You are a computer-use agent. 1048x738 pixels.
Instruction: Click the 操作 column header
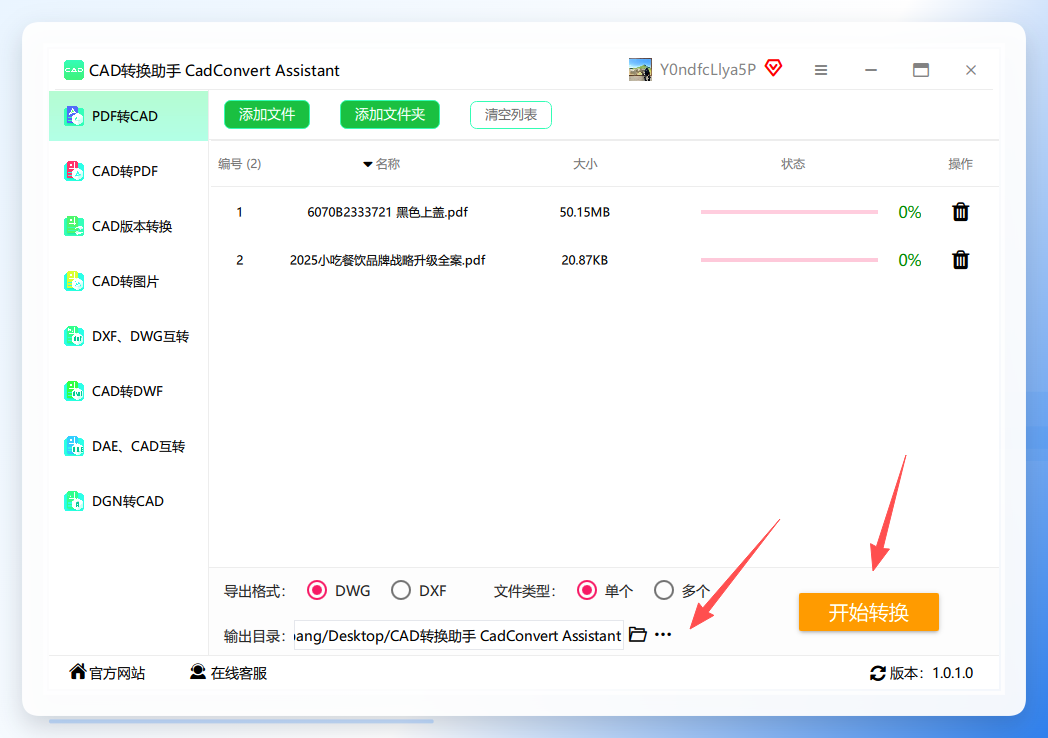tap(960, 164)
